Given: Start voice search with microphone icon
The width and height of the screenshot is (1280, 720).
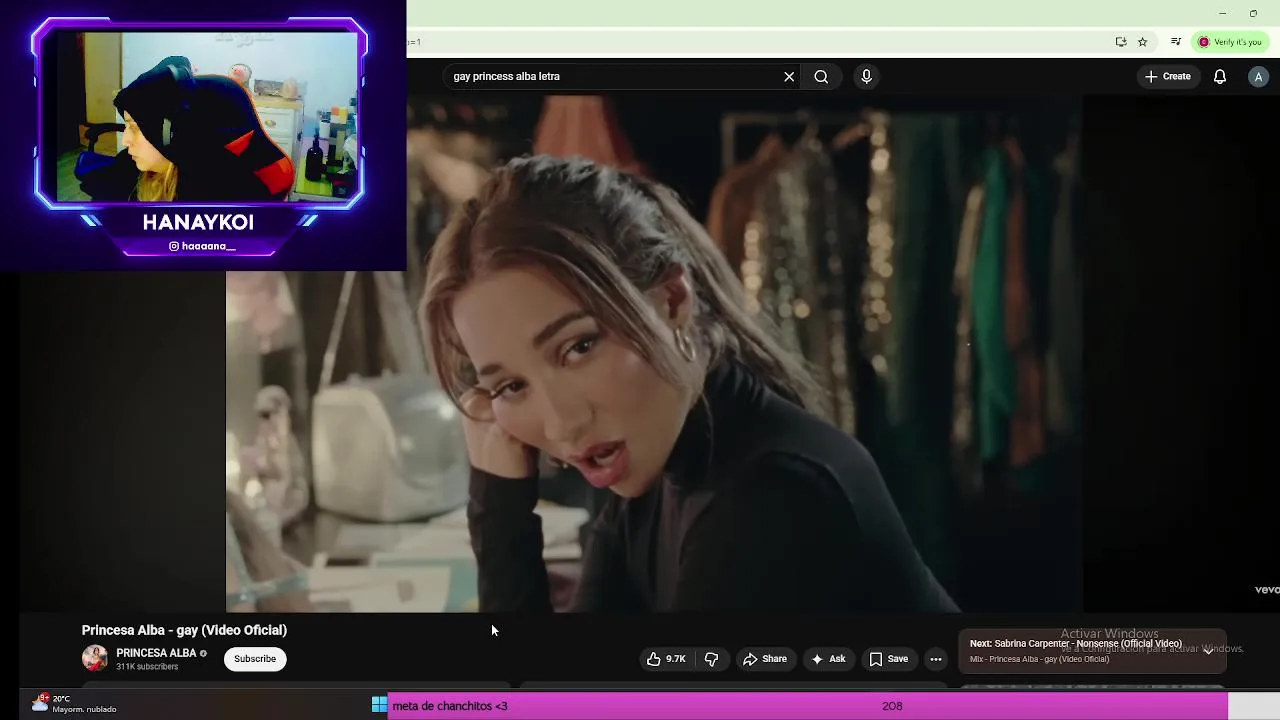Looking at the screenshot, I should (x=866, y=76).
